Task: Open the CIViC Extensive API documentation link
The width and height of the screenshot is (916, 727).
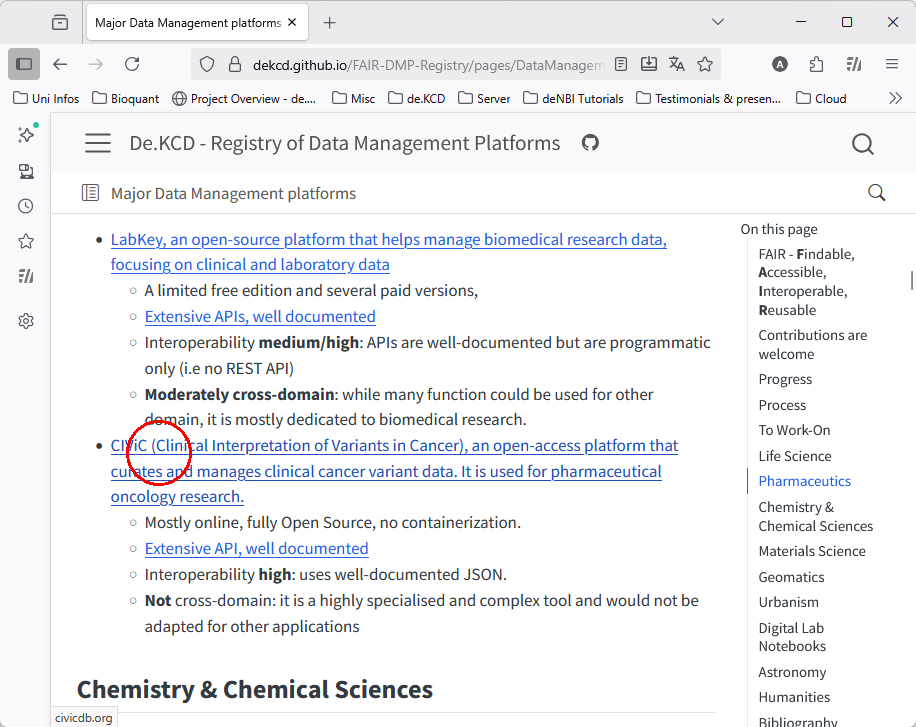Action: 256,548
